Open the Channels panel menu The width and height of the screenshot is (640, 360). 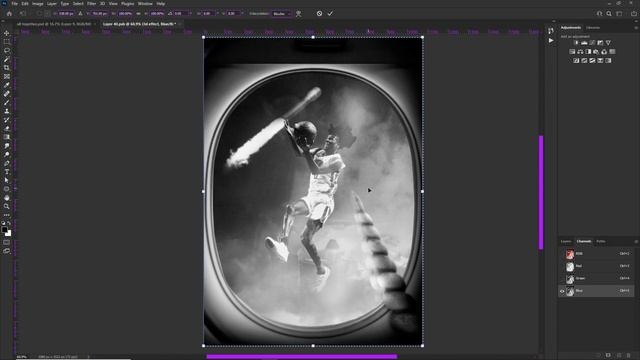click(636, 242)
